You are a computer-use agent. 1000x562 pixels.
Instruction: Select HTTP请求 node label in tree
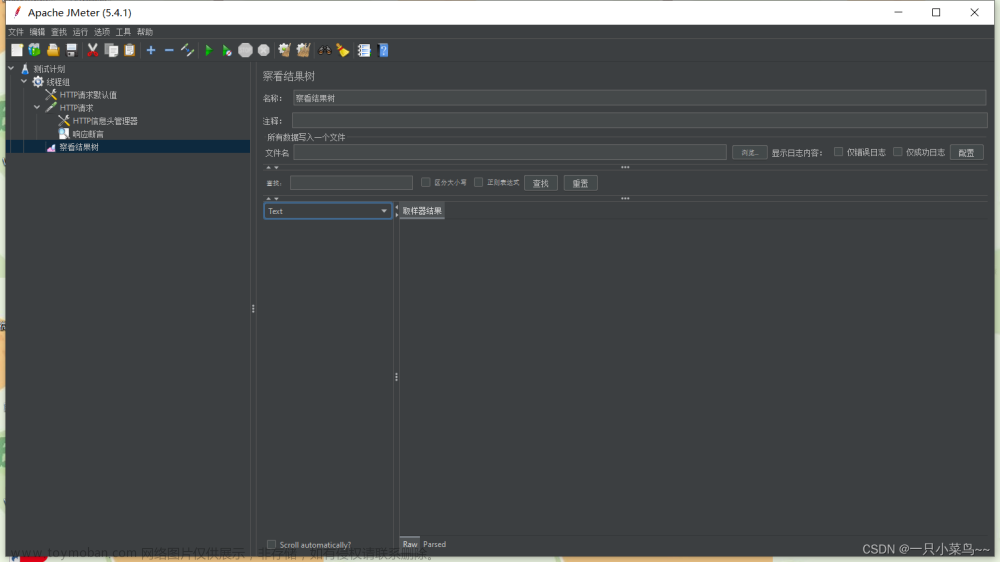pyautogui.click(x=77, y=108)
